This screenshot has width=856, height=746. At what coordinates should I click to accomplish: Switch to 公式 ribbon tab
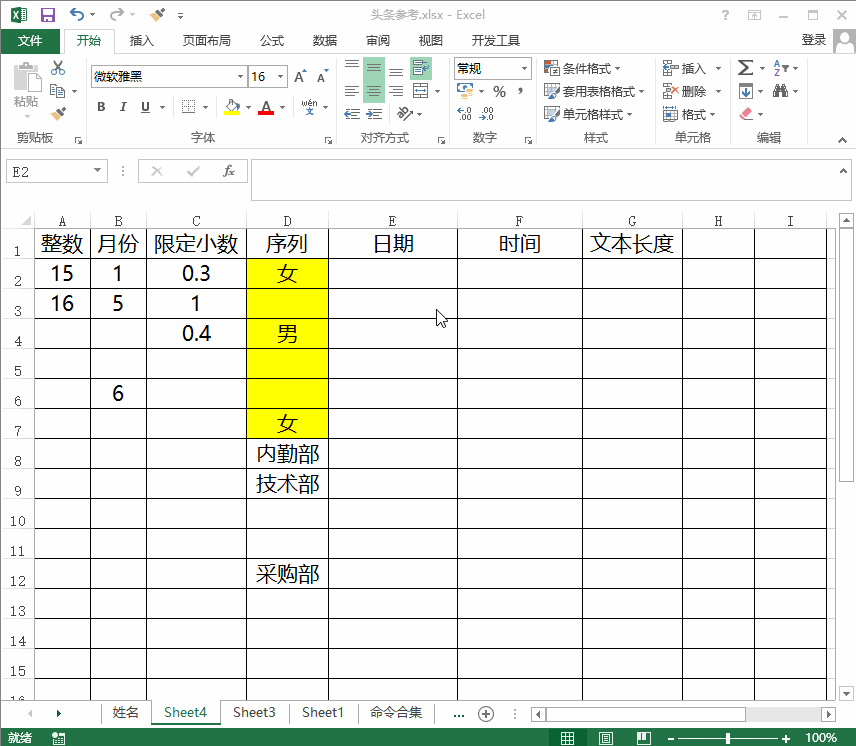[272, 40]
